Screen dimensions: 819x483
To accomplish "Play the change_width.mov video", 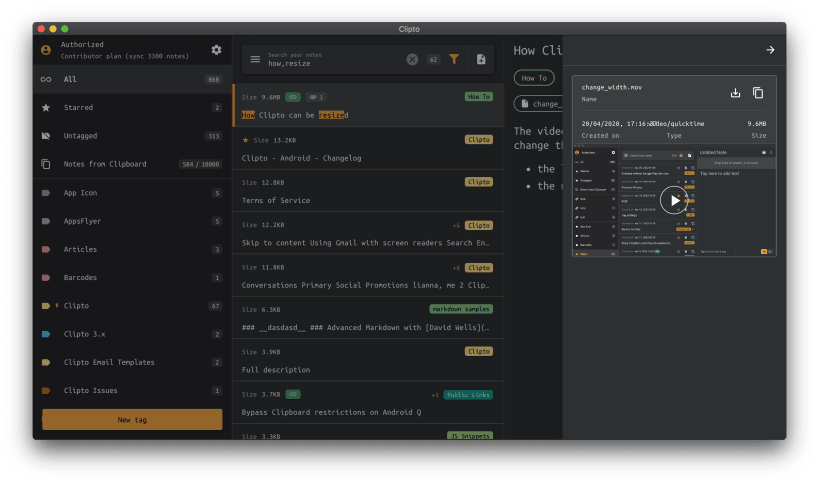I will [674, 200].
